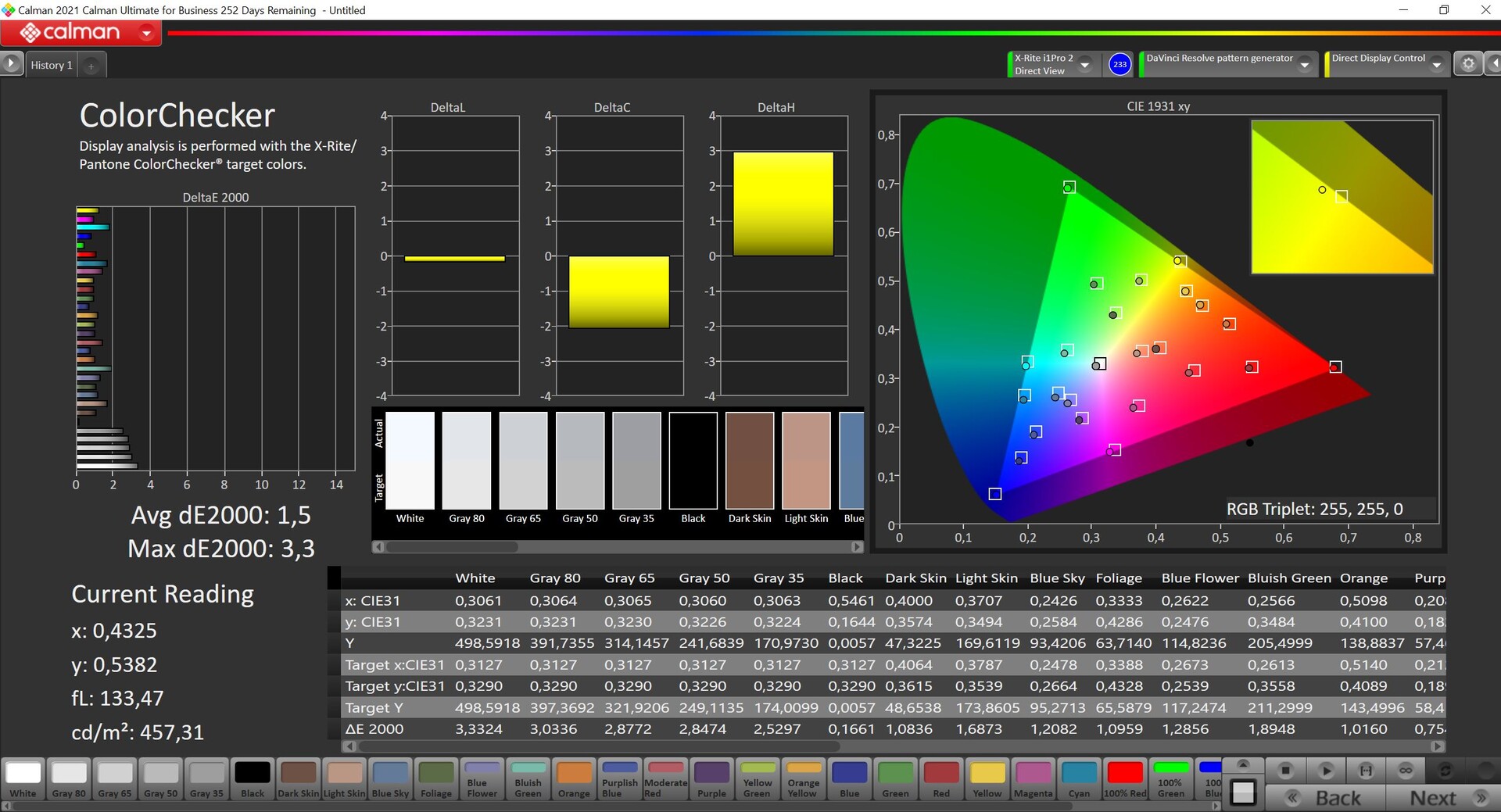Open the X-Rite i1Pro 2 meter dropdown
This screenshot has width=1501, height=812.
[1085, 65]
